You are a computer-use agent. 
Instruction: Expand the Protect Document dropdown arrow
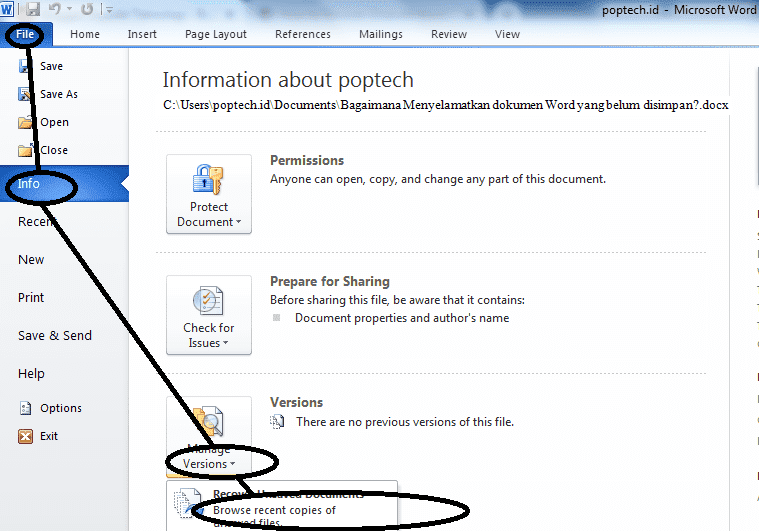[x=238, y=222]
